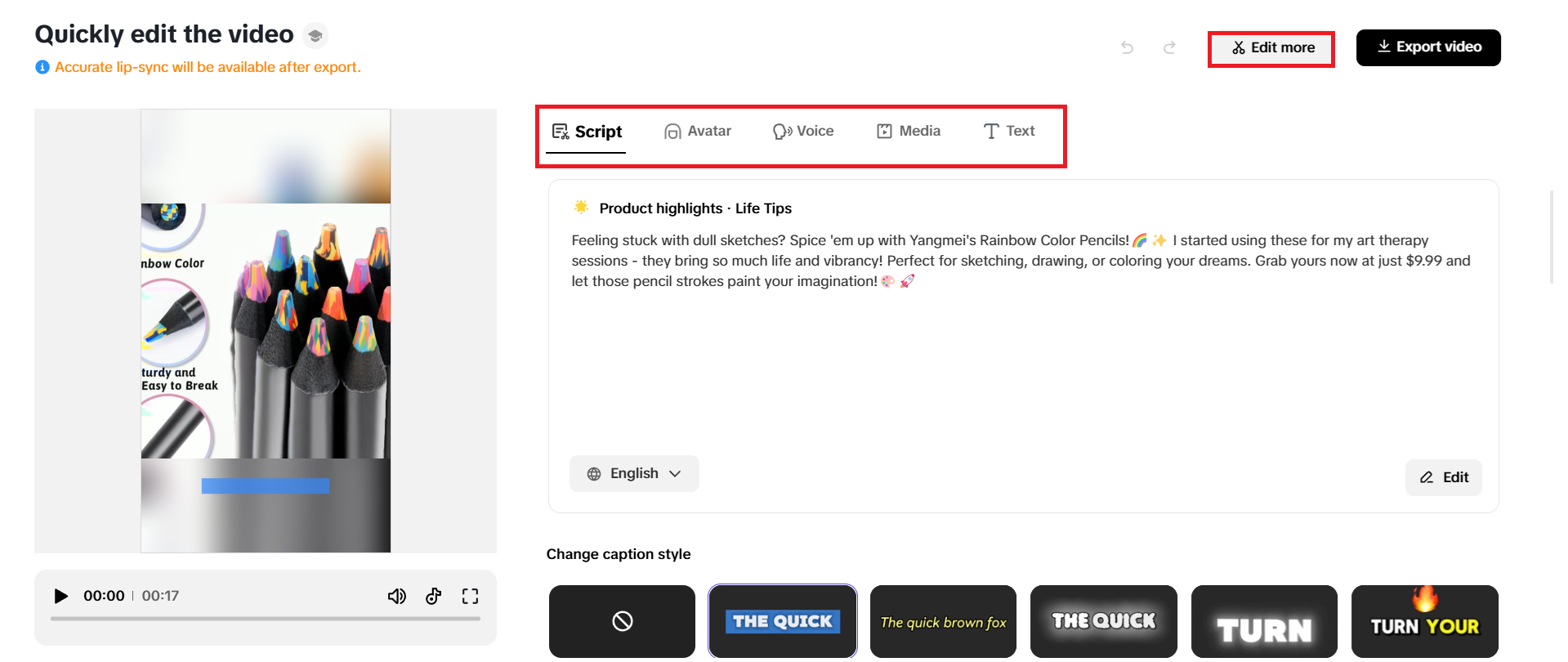The image size is (1568, 662).
Task: Click the Export video button
Action: coord(1428,47)
